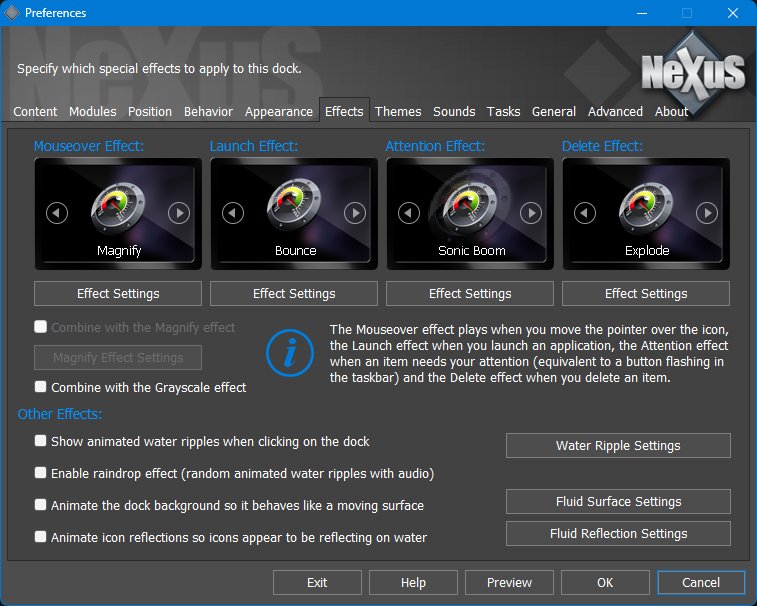Enable animated water ripples when clicking dock
Image resolution: width=757 pixels, height=606 pixels.
tap(41, 441)
